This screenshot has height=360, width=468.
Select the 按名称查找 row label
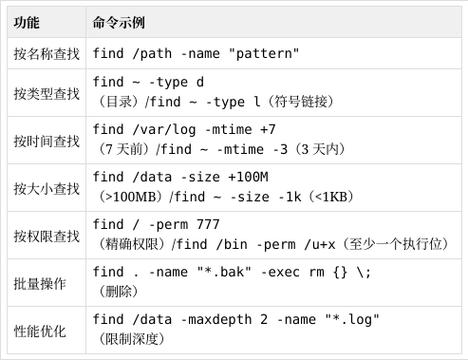coord(47,54)
